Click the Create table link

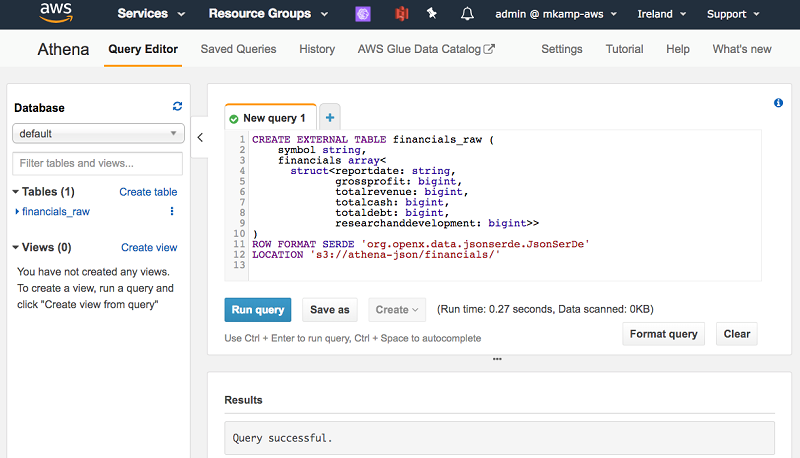(x=148, y=192)
